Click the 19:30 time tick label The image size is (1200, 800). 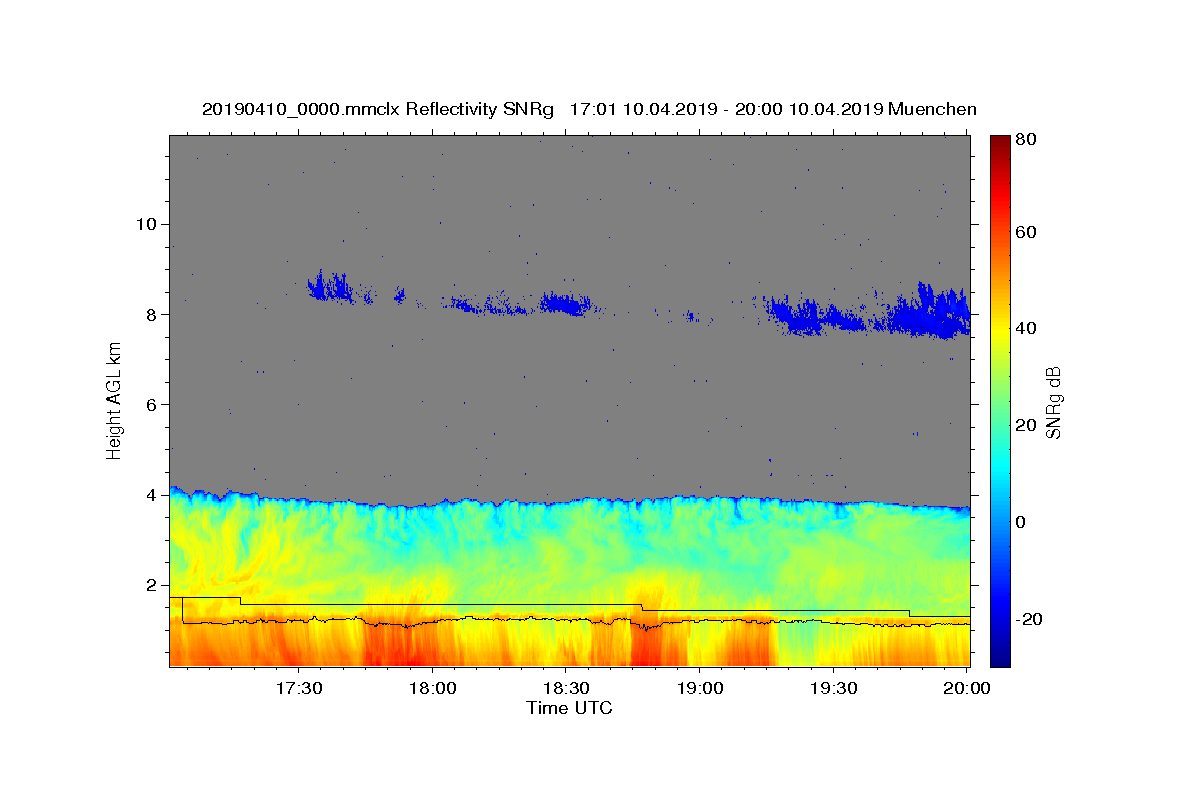[833, 689]
